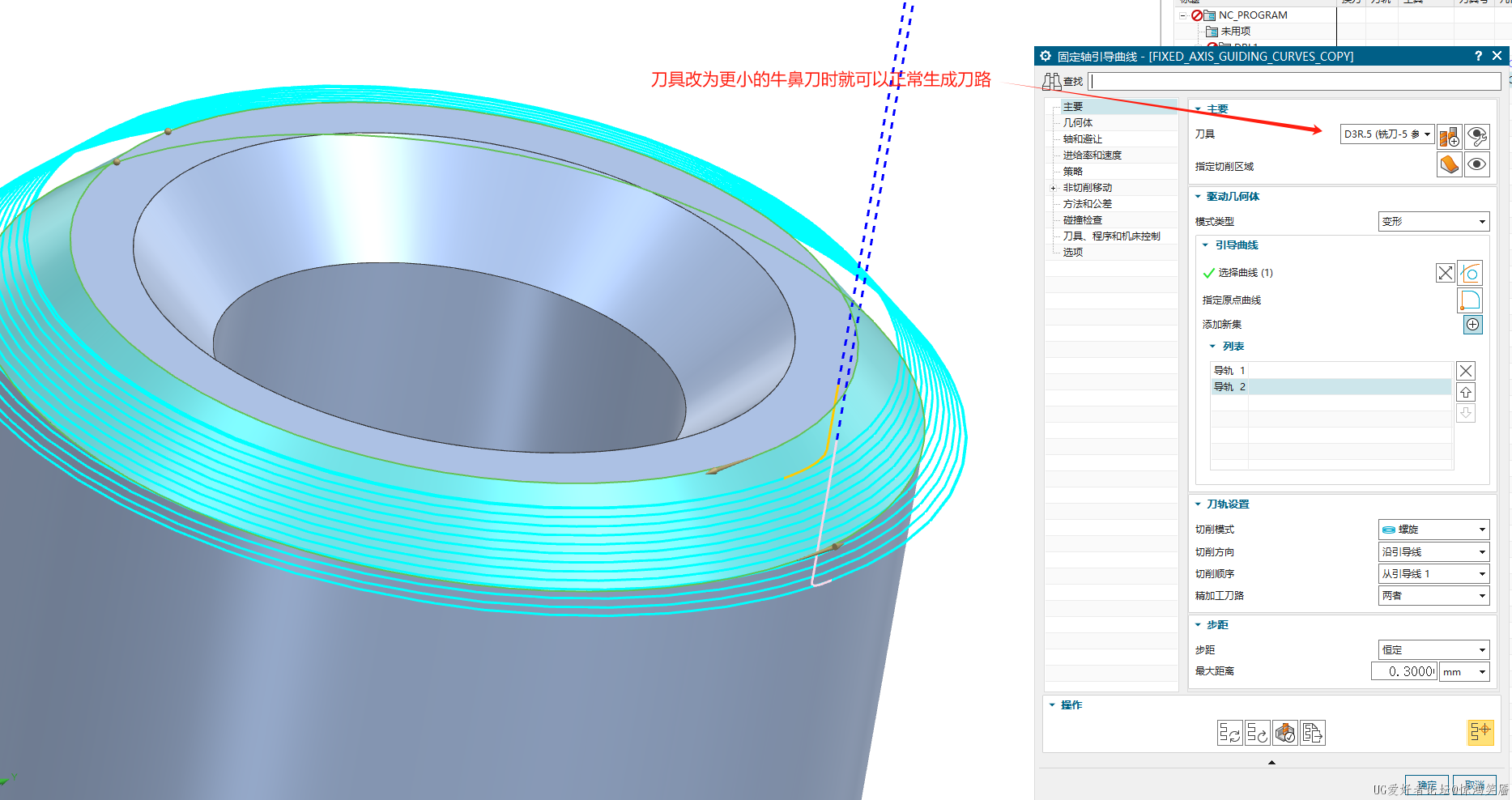
Task: Show cut area with the eye icon
Action: coord(1477,164)
